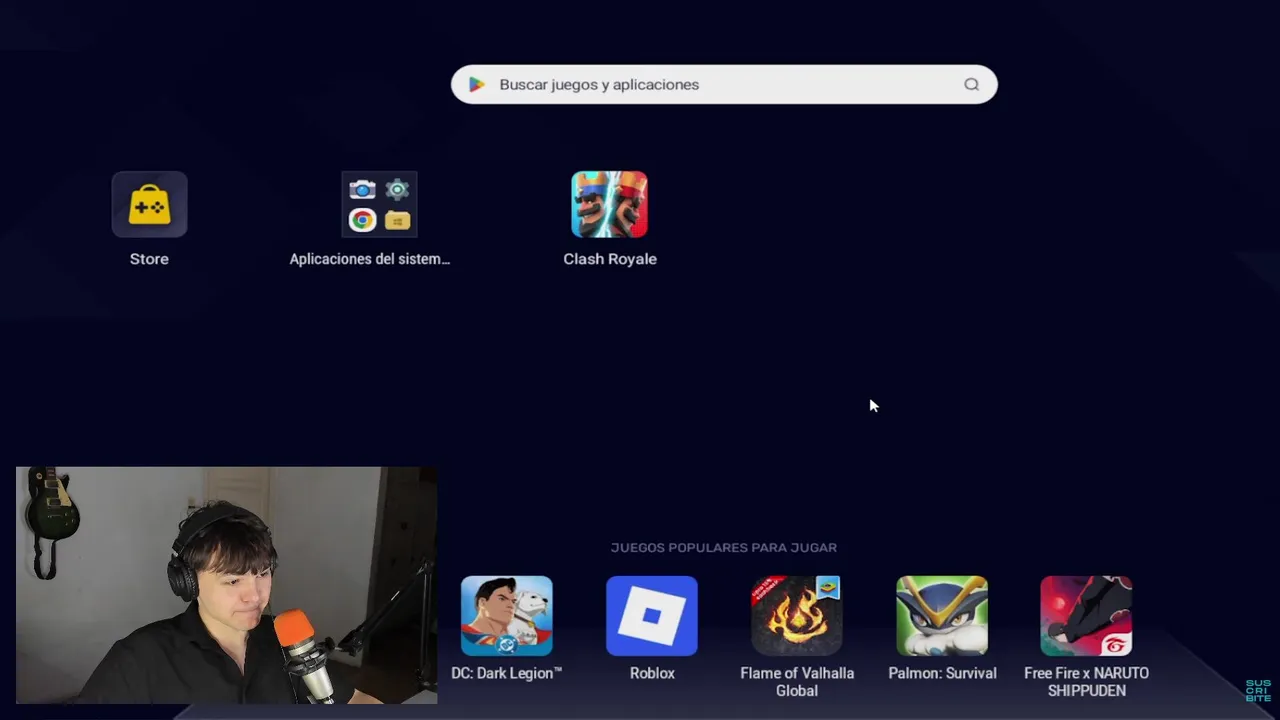Click the Roblox label text
Image resolution: width=1280 pixels, height=720 pixels.
tap(652, 674)
